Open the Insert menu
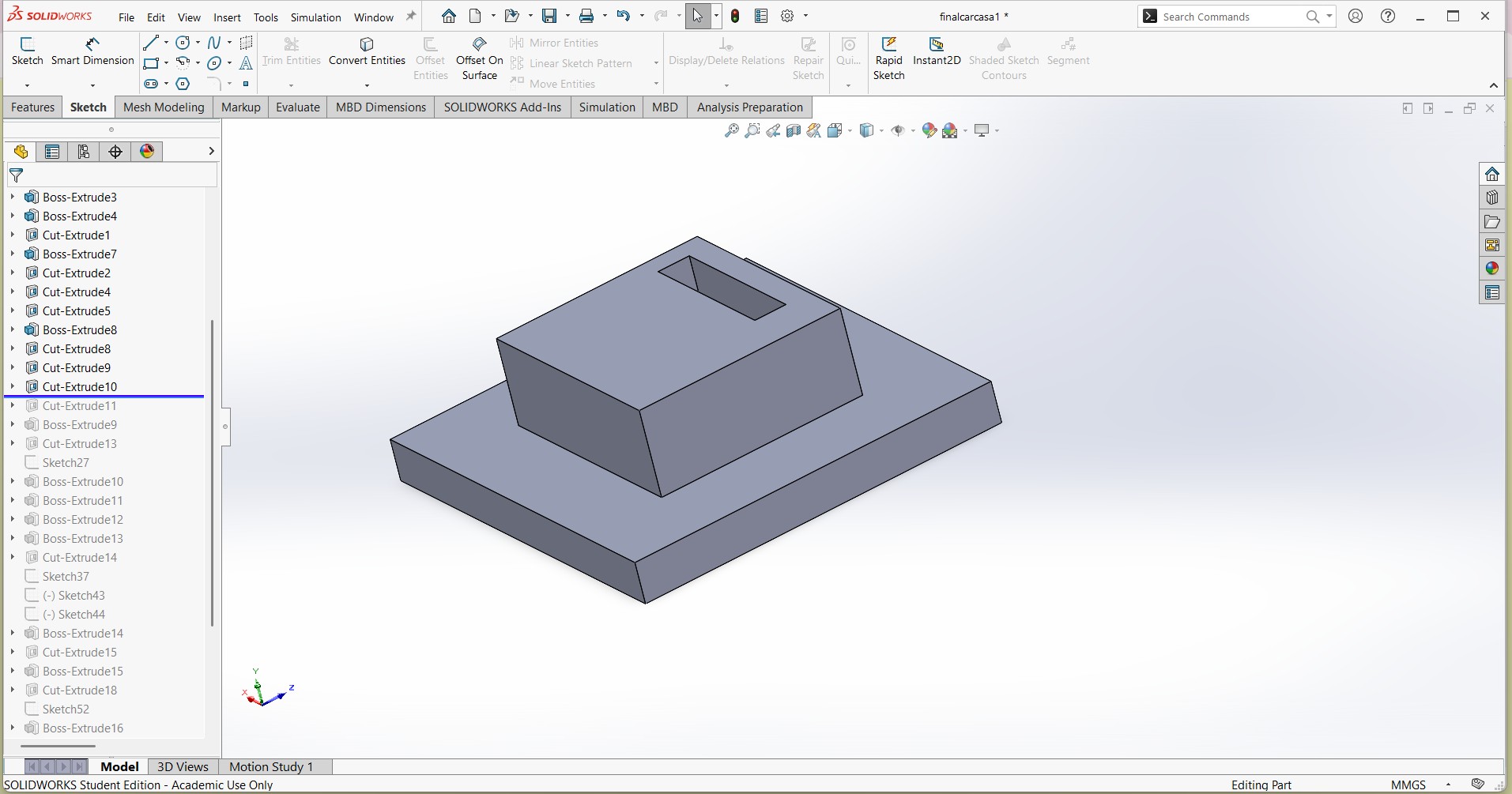 227,17
